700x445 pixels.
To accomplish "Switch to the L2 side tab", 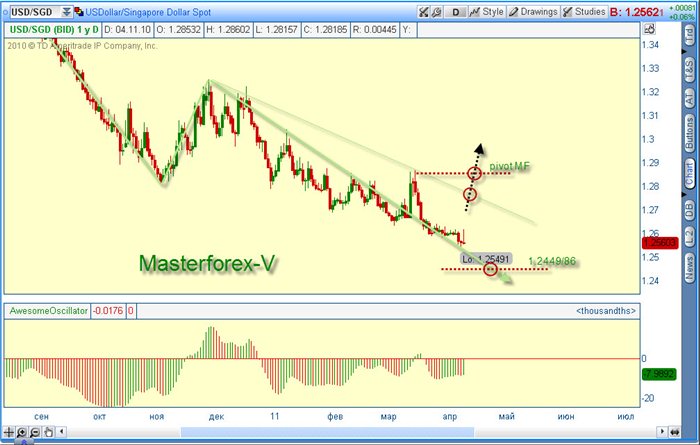I will tap(690, 237).
